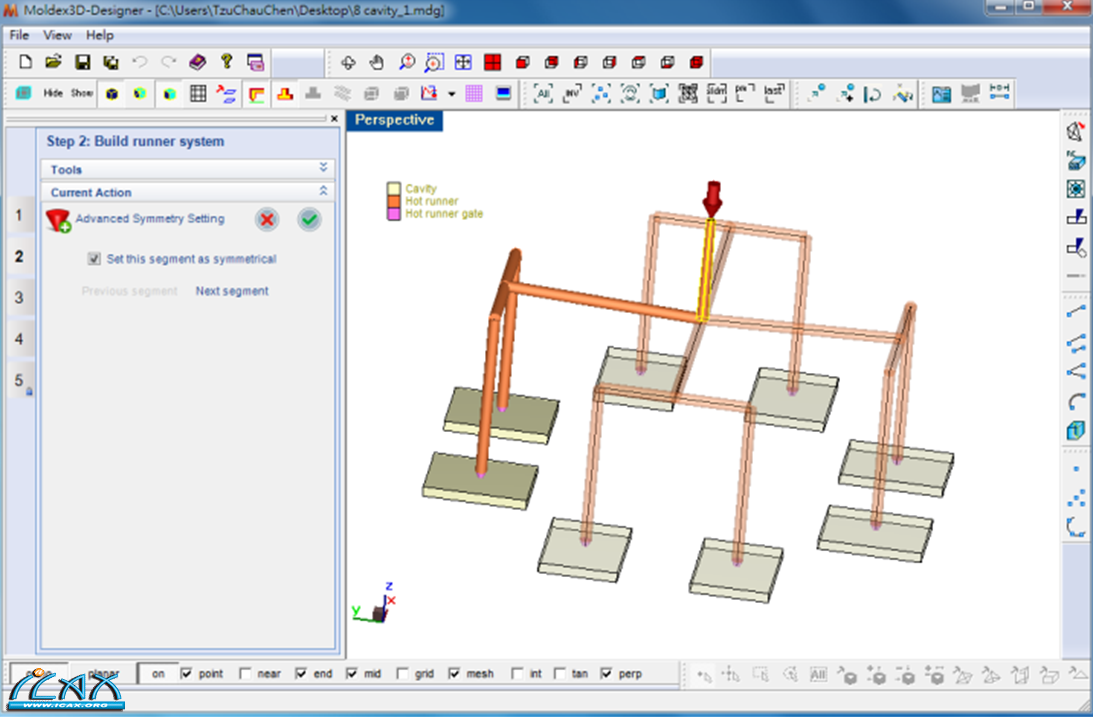The height and width of the screenshot is (717, 1093).
Task: Click the yellow question mark help icon
Action: 226,62
